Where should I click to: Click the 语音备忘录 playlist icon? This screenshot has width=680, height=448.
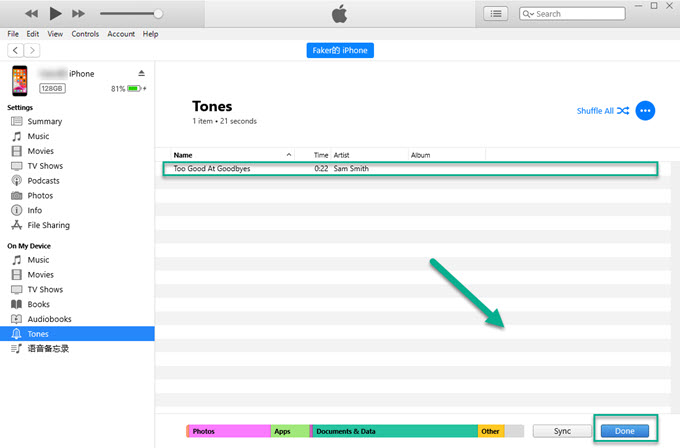(x=16, y=349)
